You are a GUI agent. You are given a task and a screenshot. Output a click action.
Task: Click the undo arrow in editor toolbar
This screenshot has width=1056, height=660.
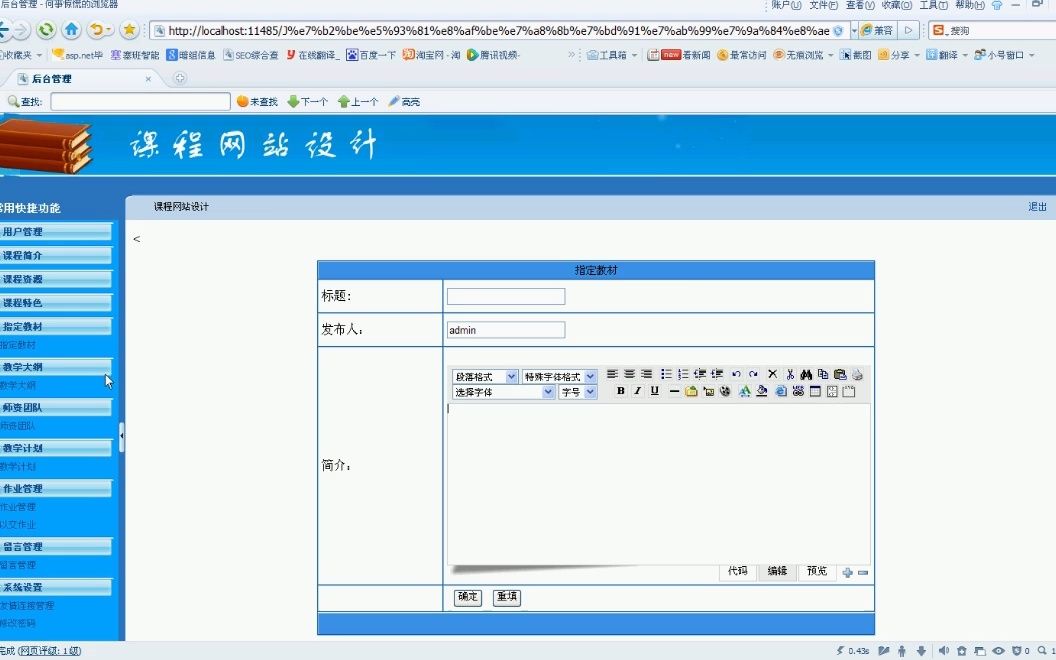[736, 374]
